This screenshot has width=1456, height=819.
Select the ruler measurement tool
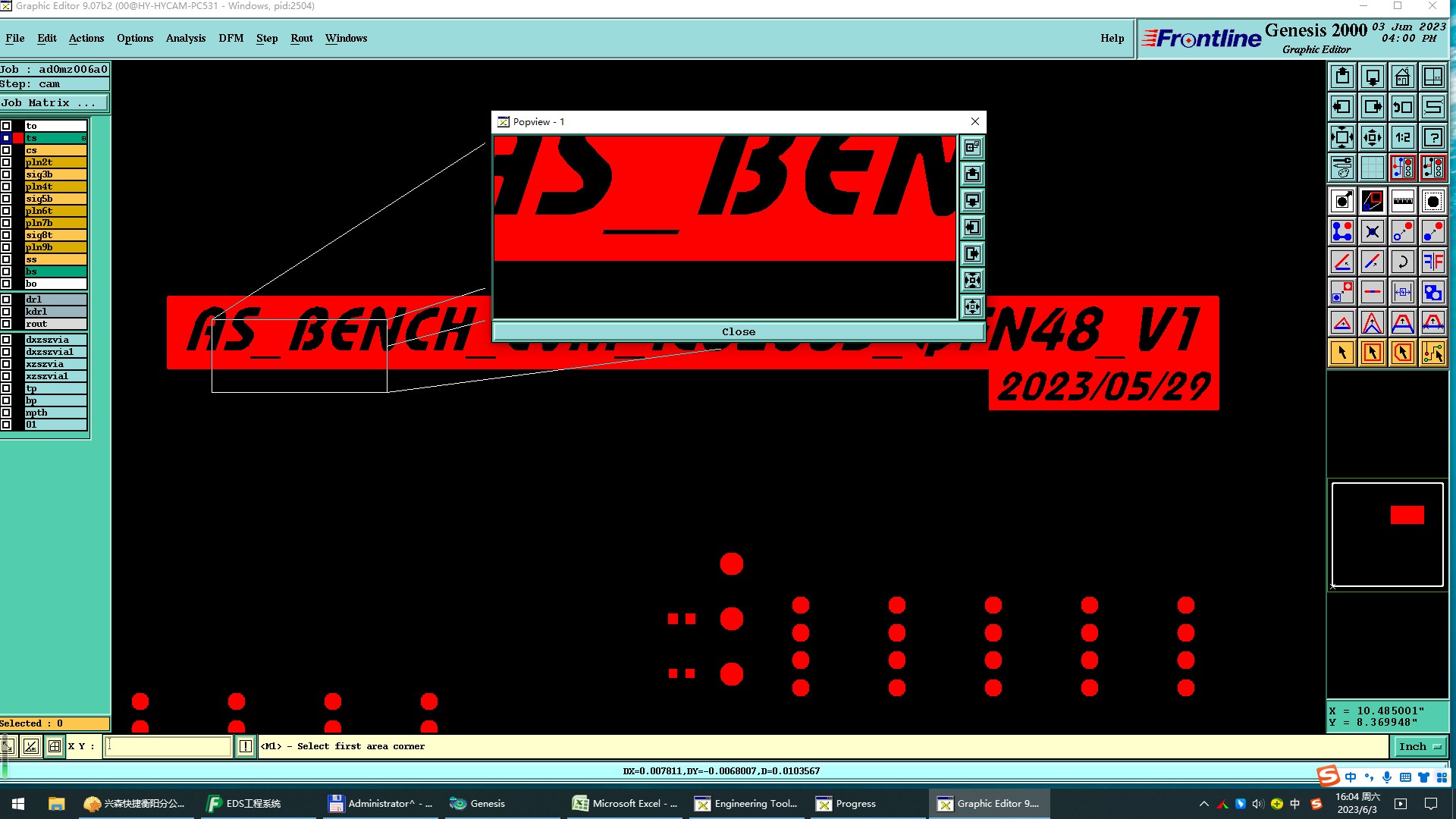(x=1402, y=201)
